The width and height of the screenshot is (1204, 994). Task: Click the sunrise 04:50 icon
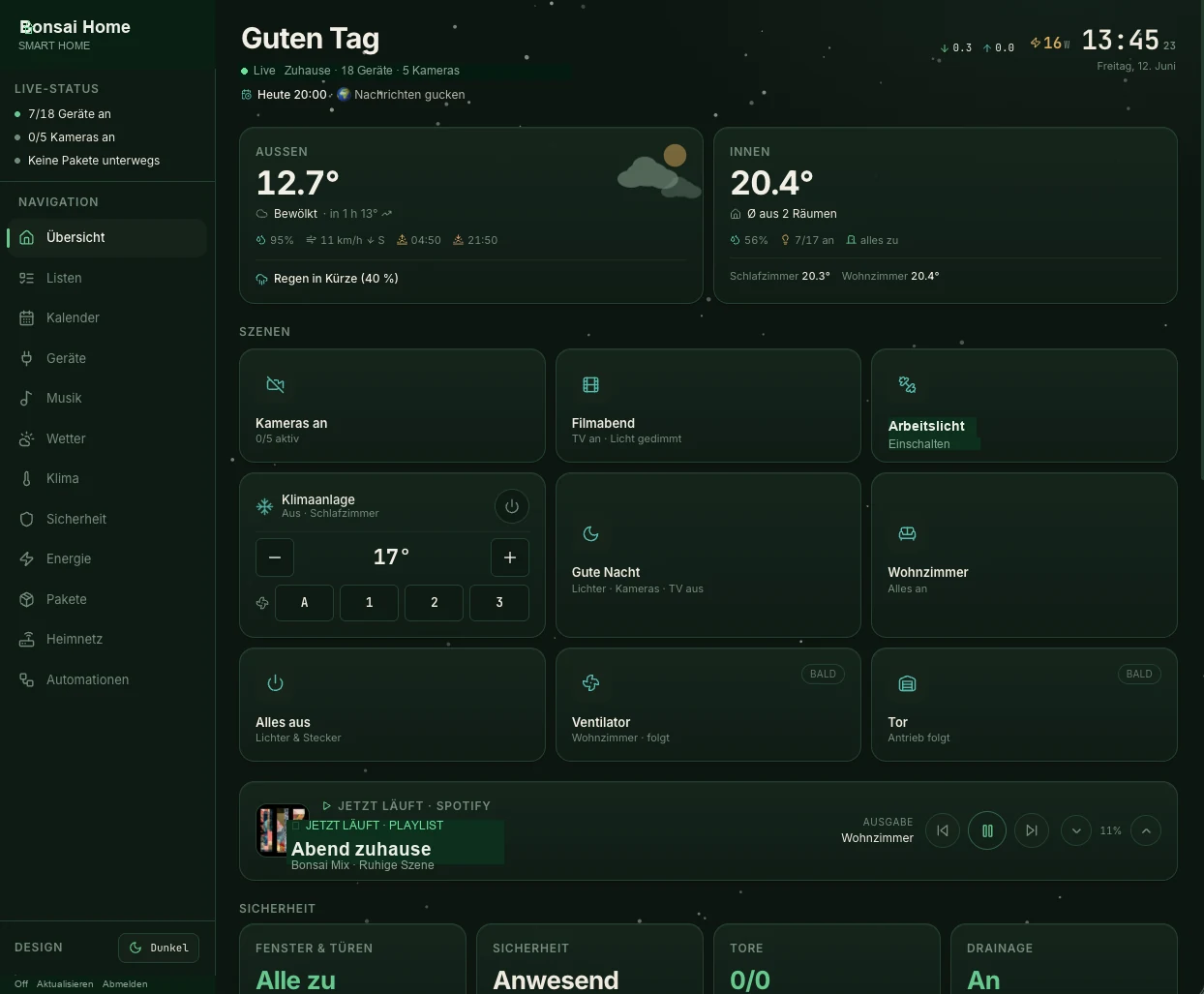coord(402,240)
